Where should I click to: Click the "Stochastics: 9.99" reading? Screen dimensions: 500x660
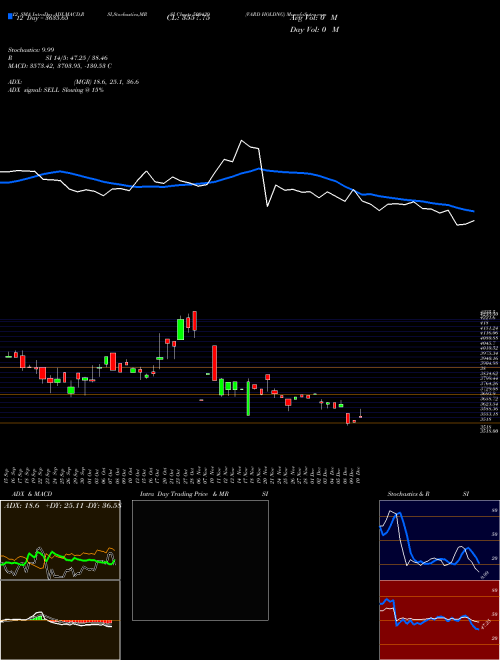point(31,50)
